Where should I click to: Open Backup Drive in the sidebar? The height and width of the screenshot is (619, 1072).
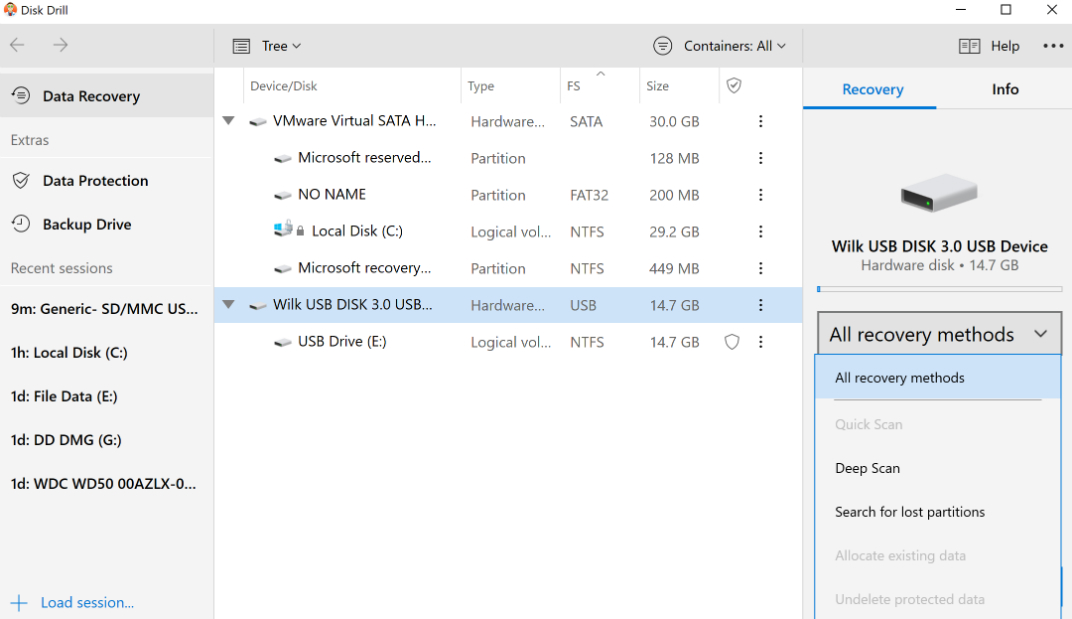tap(86, 225)
